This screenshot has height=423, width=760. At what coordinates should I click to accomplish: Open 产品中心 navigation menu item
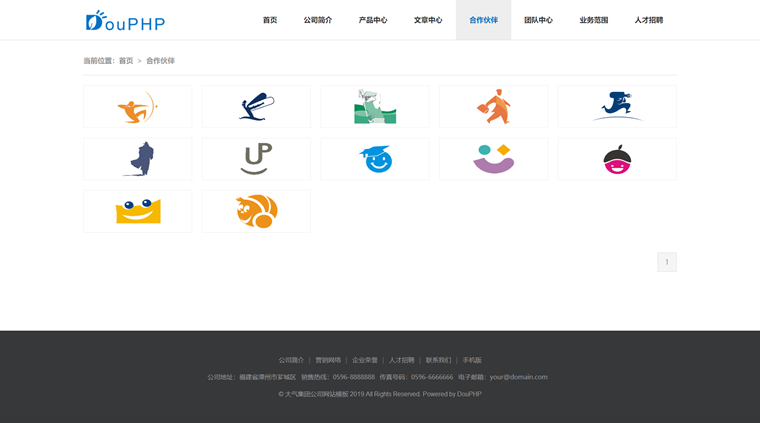[x=373, y=20]
